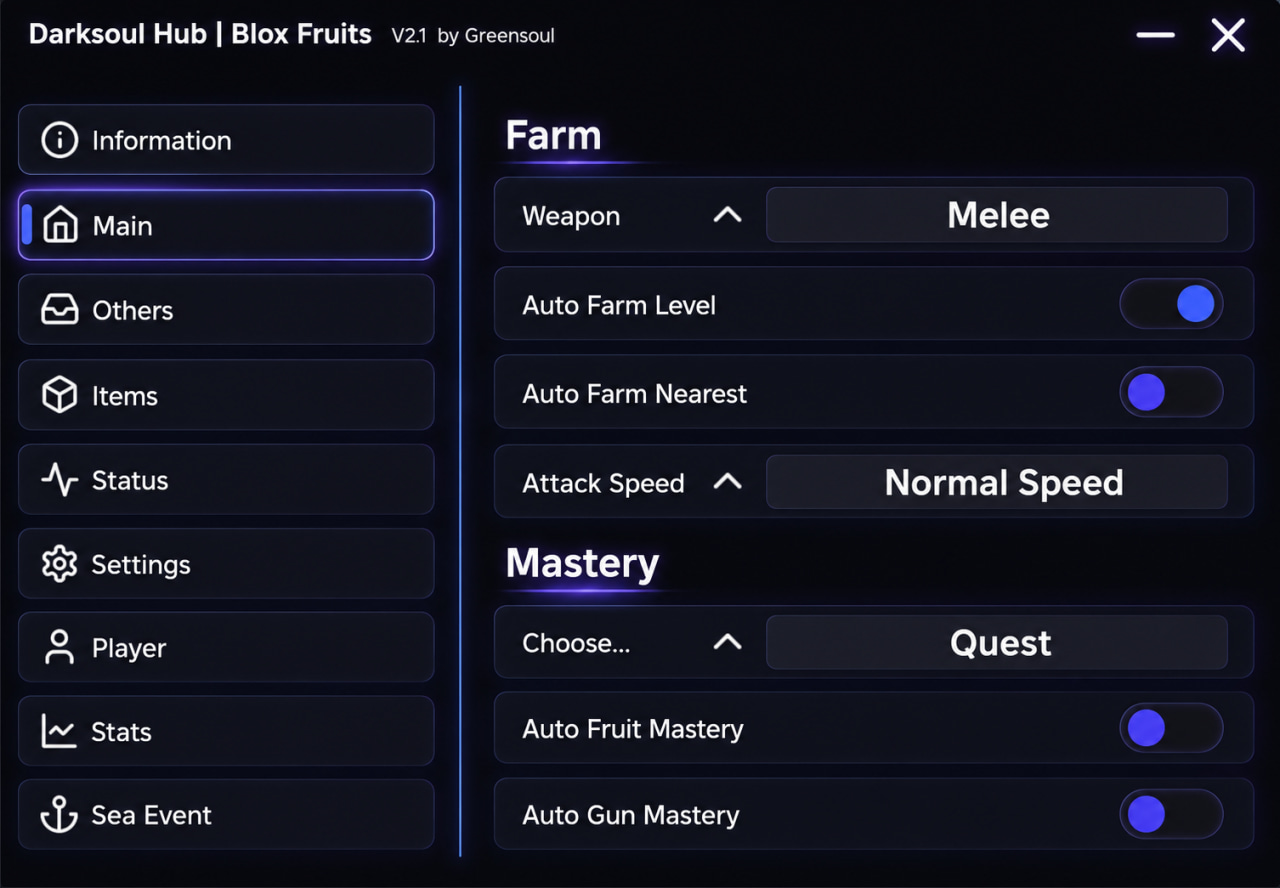Click the inbox tray icon beside Others

click(59, 310)
